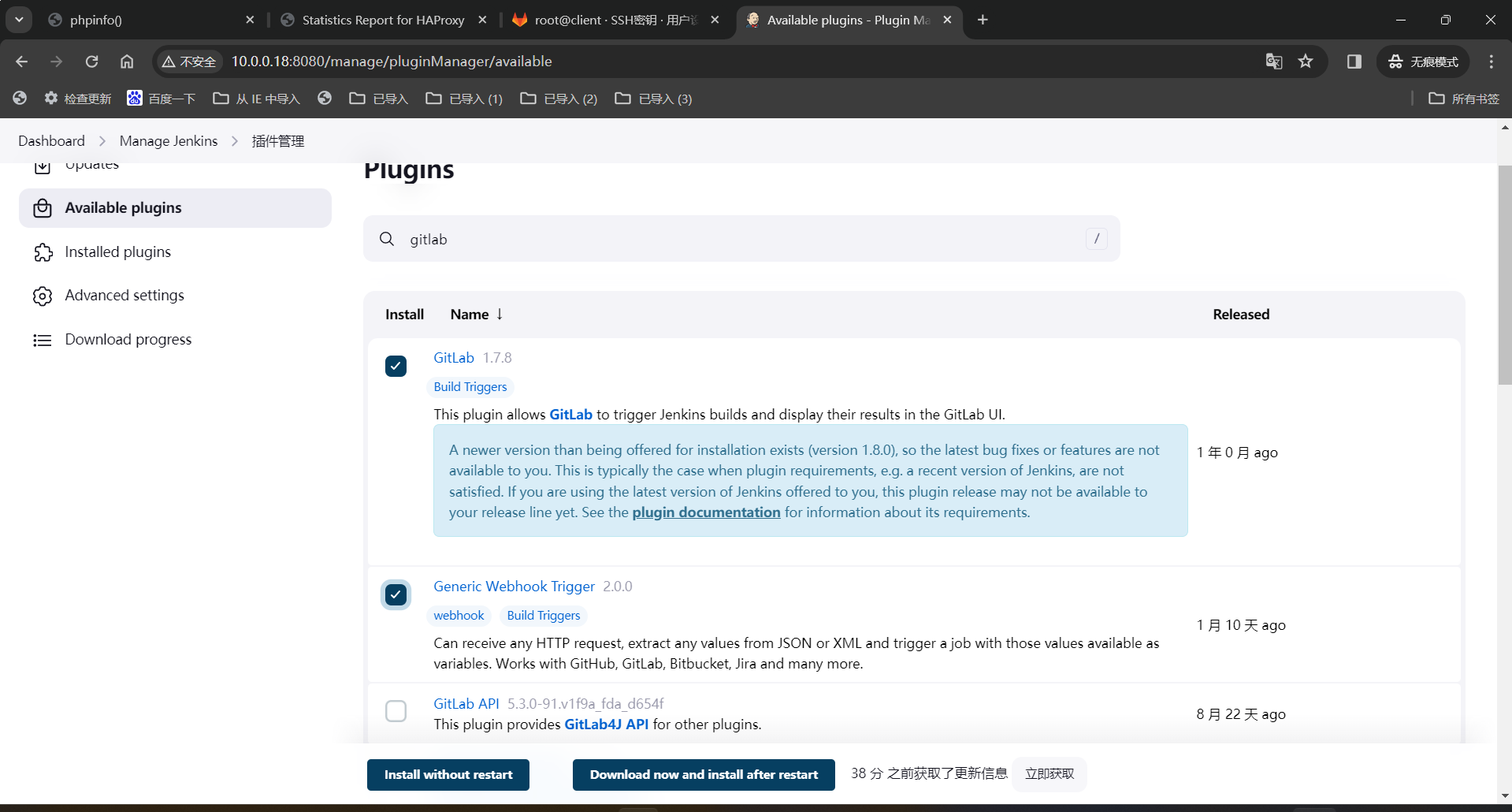1512x812 pixels.
Task: Open Download progress sidebar item
Action: [175, 340]
